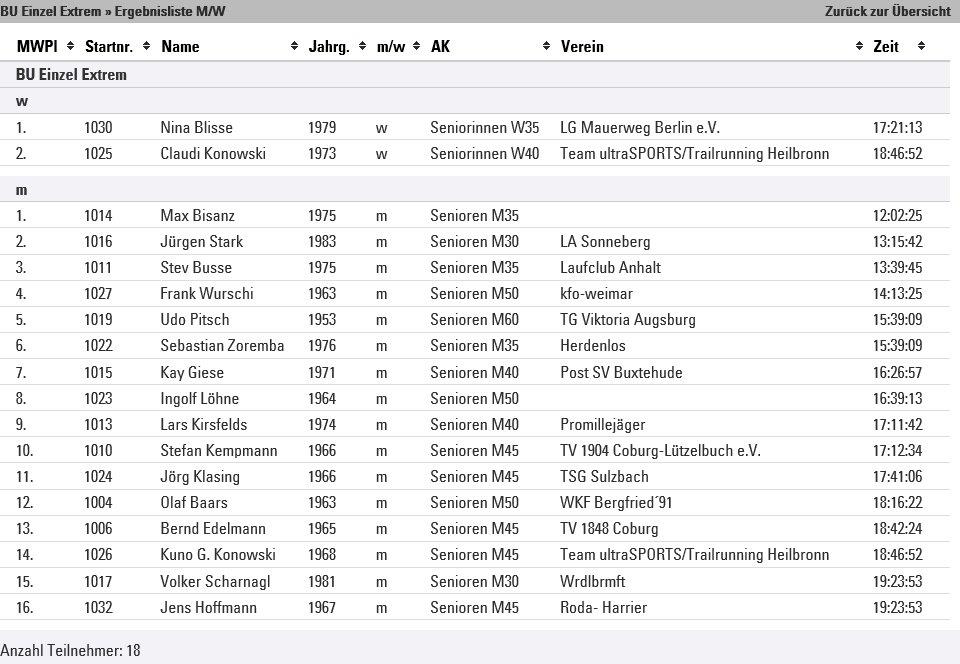
Task: Click start number 1019 for Udo Pitsch
Action: (x=98, y=320)
